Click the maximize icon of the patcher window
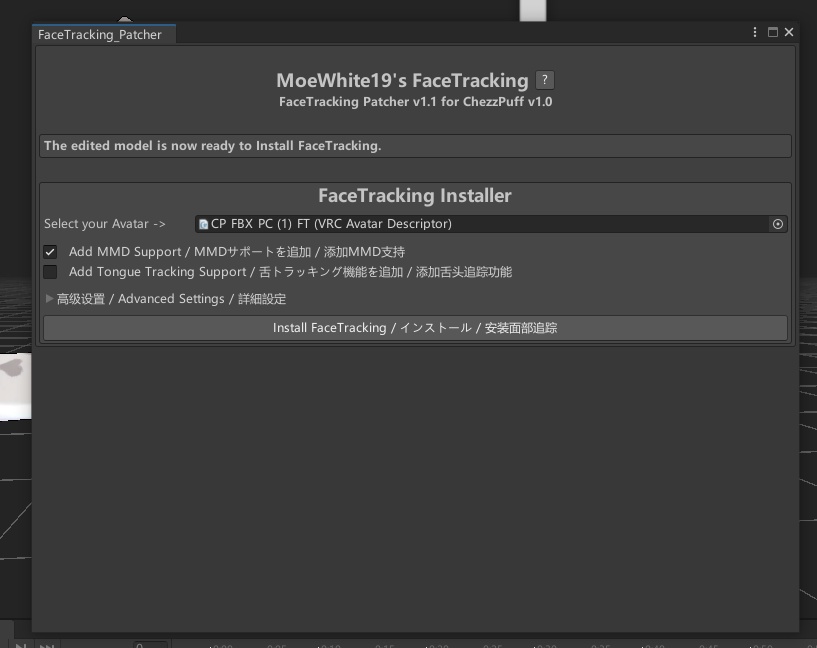 (x=772, y=32)
